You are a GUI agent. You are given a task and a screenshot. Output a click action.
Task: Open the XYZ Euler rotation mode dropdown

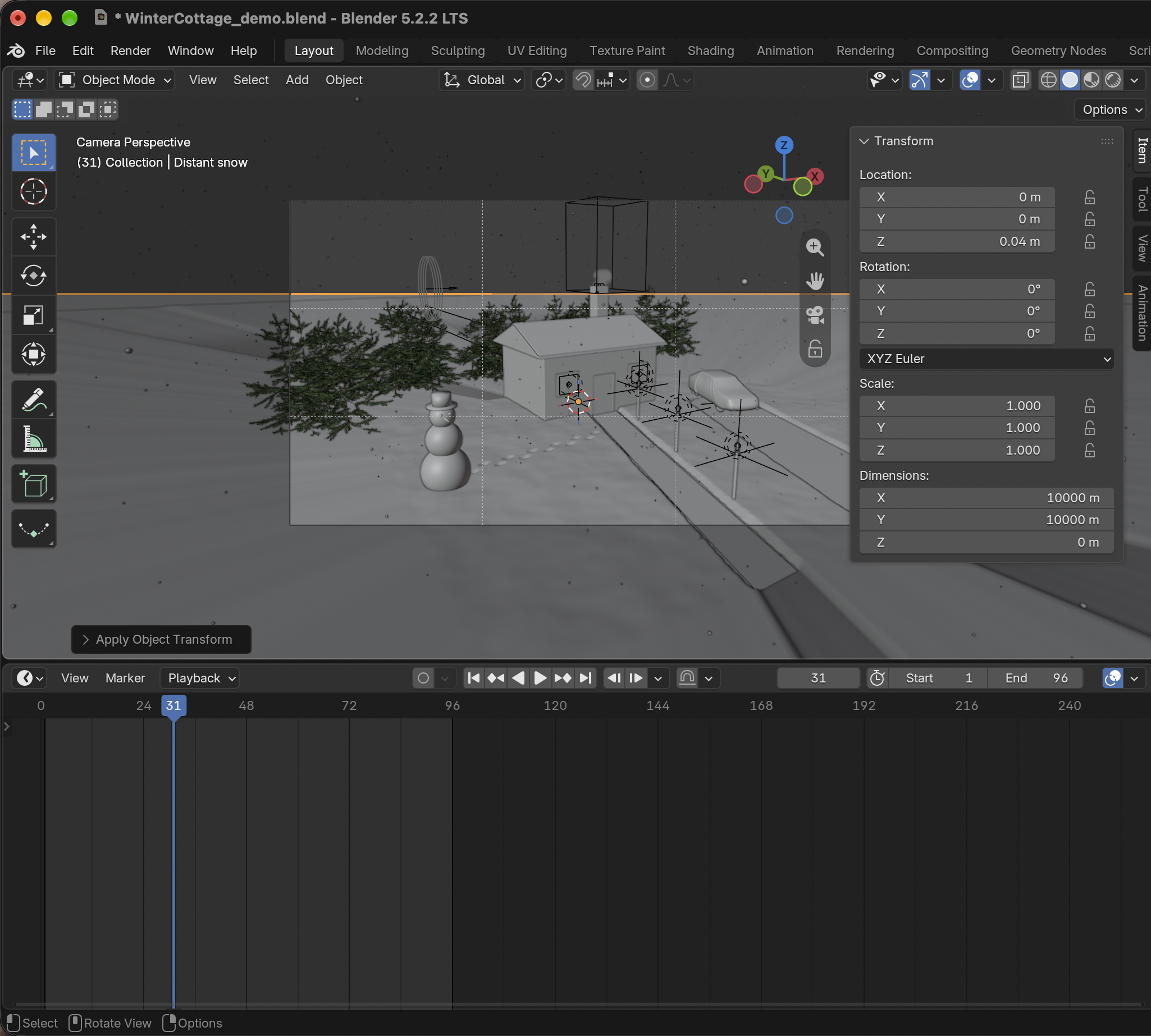[x=986, y=359]
